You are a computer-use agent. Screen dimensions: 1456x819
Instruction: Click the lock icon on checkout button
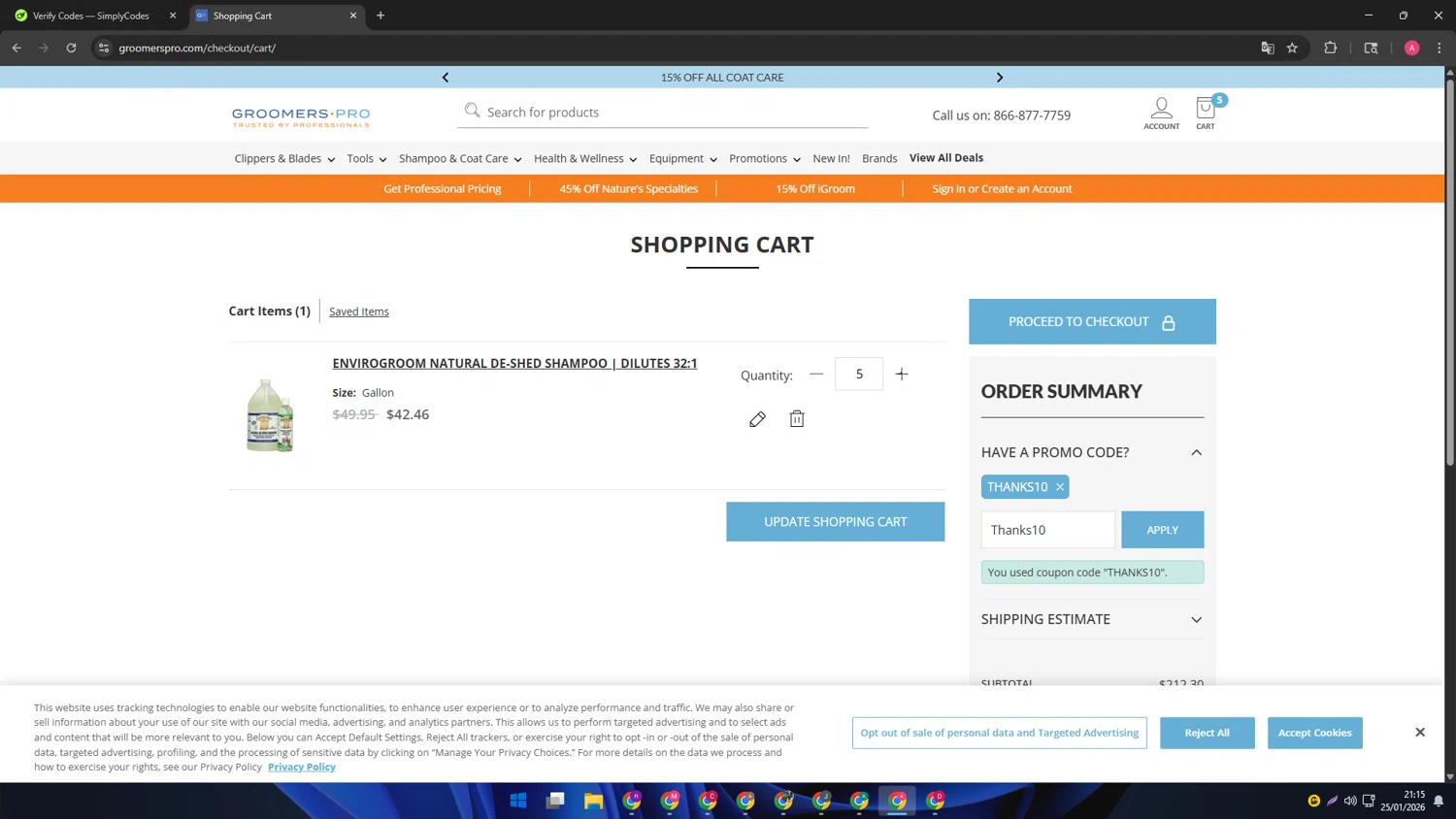pos(1169,322)
